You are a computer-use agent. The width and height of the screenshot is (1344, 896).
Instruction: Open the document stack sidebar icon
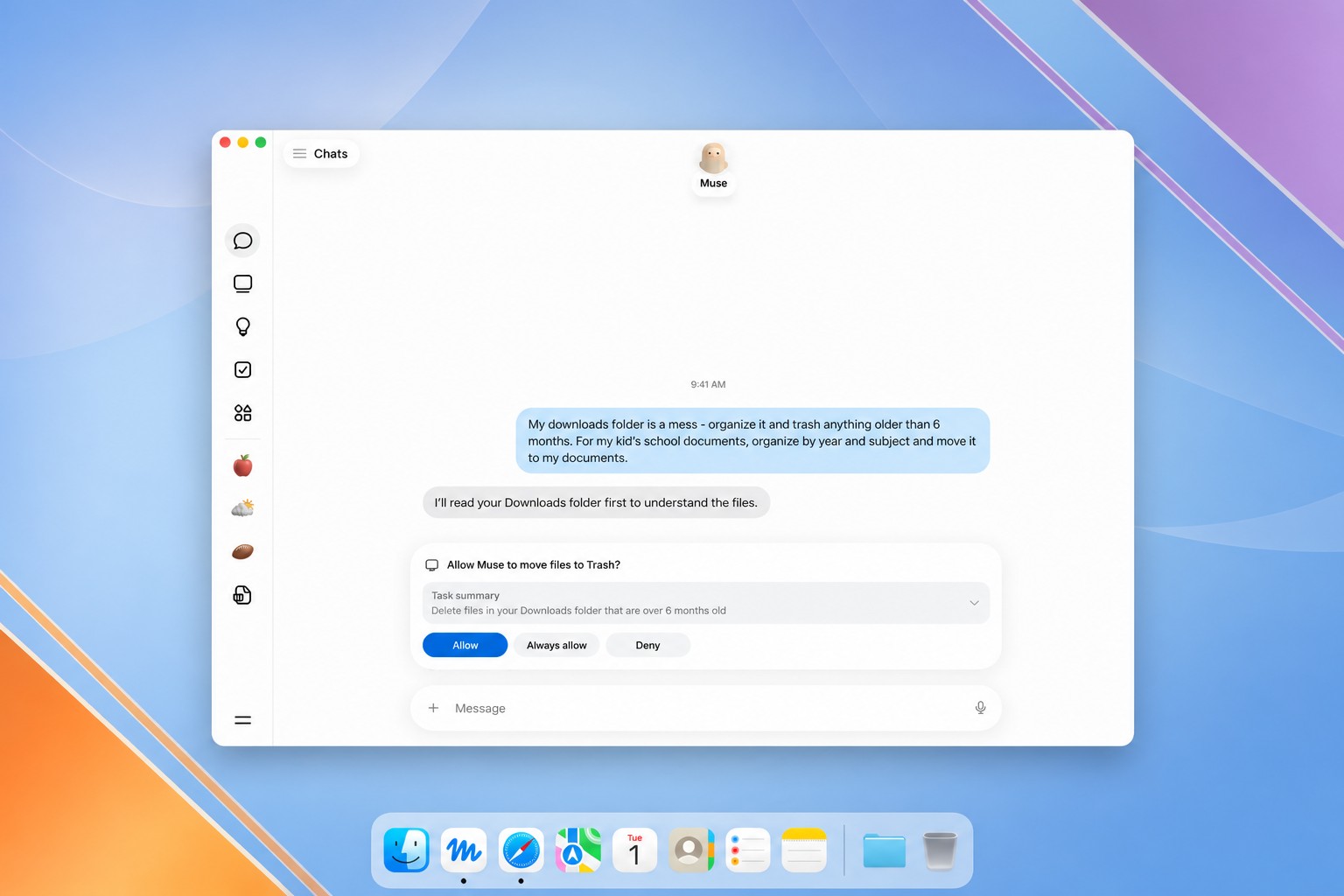click(x=242, y=595)
